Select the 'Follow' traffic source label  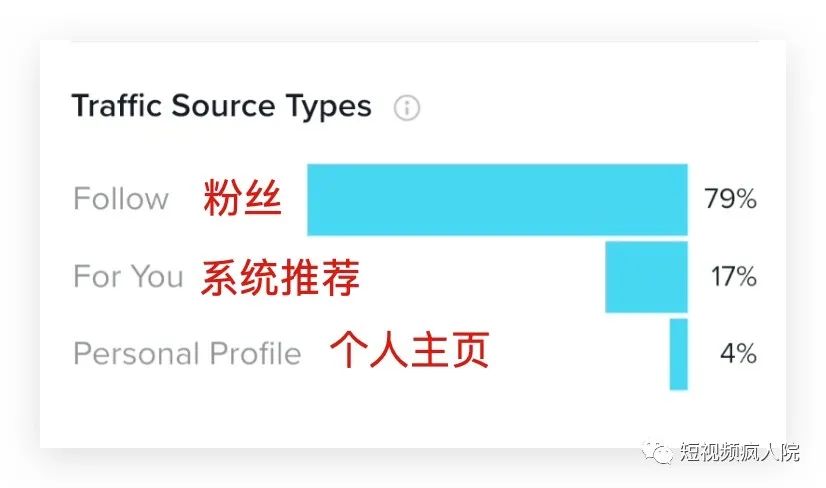[x=121, y=199]
